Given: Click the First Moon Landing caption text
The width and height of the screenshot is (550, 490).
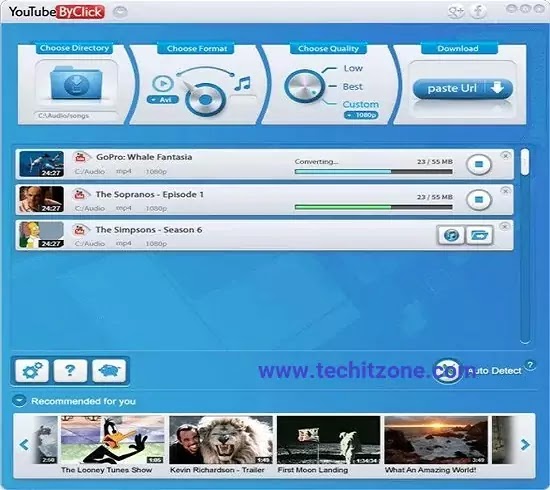Looking at the screenshot, I should coord(313,470).
